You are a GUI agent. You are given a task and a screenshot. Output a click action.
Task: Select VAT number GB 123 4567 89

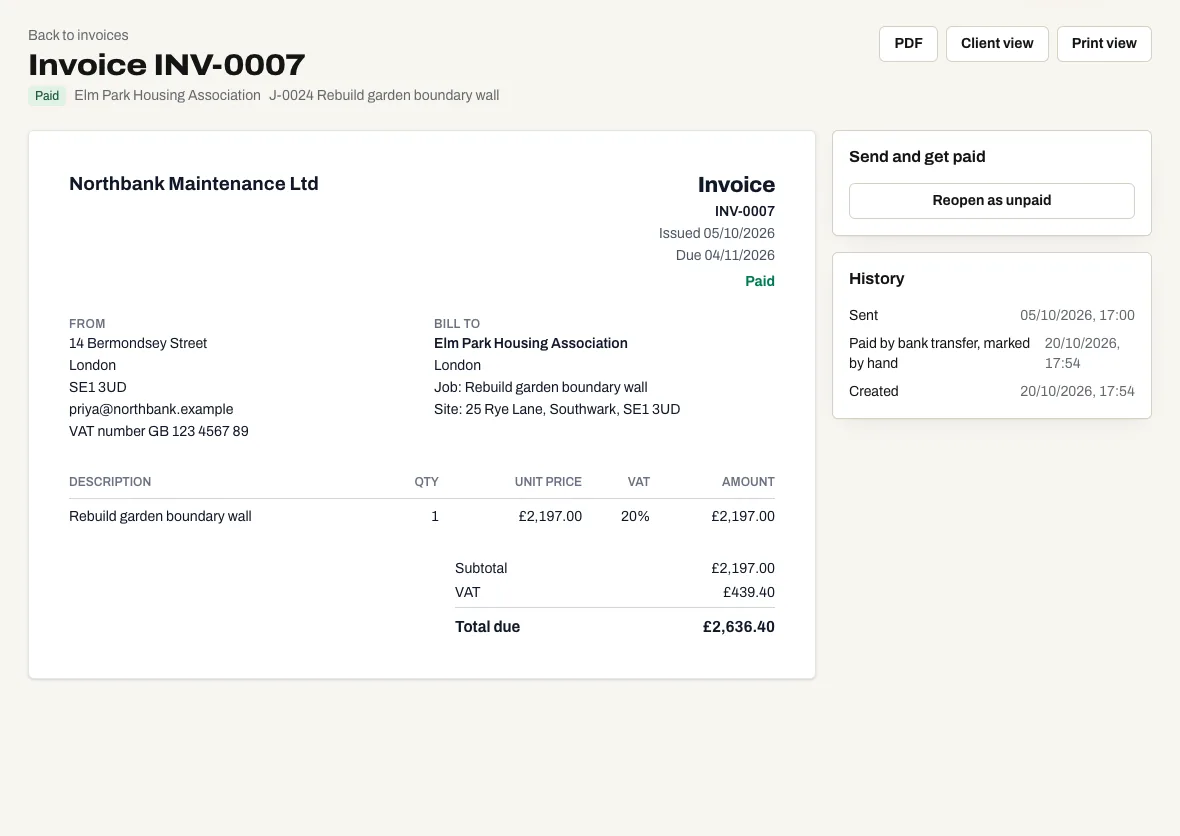pyautogui.click(x=159, y=431)
